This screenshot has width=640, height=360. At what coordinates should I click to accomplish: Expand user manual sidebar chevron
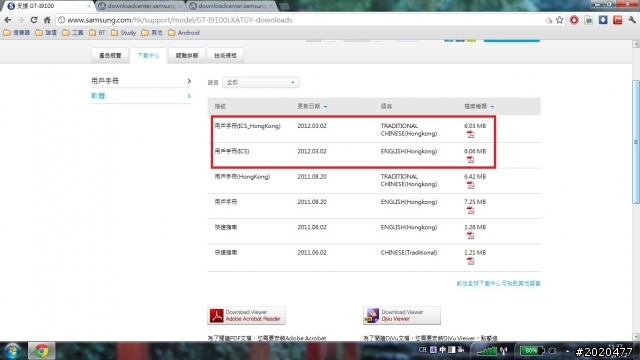point(189,81)
